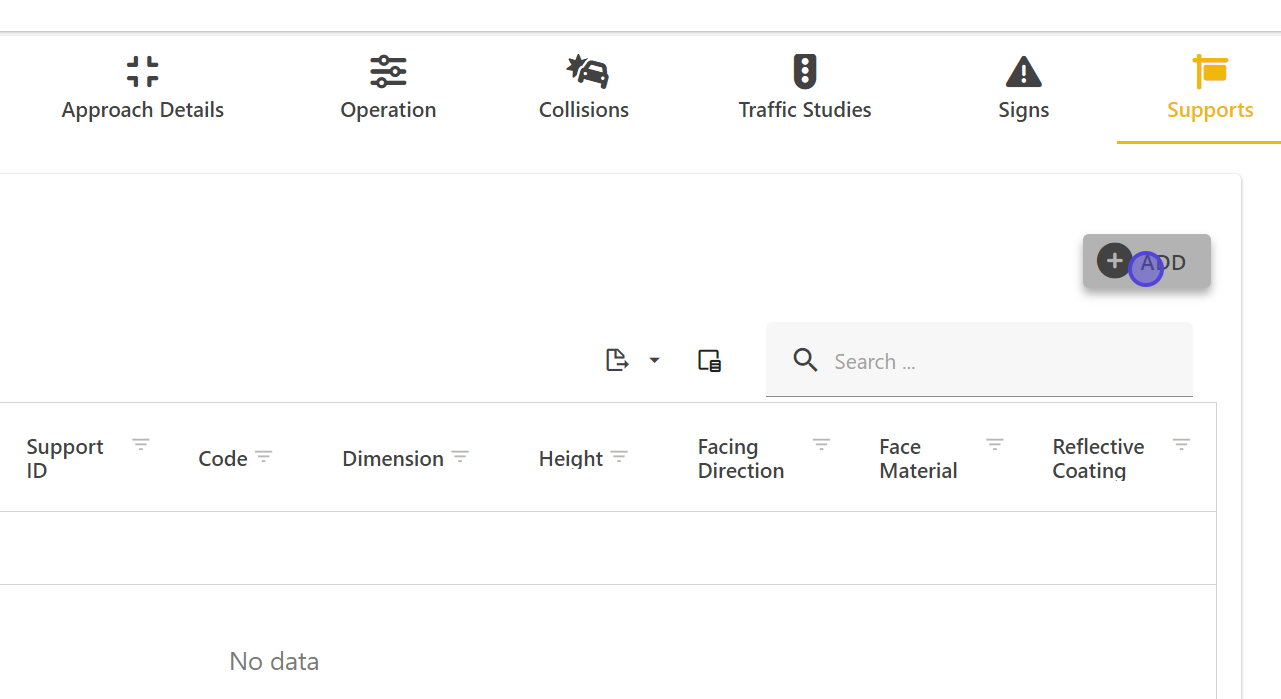Screen dimensions: 1281x699
Task: Expand the export dropdown arrow
Action: pyautogui.click(x=654, y=360)
